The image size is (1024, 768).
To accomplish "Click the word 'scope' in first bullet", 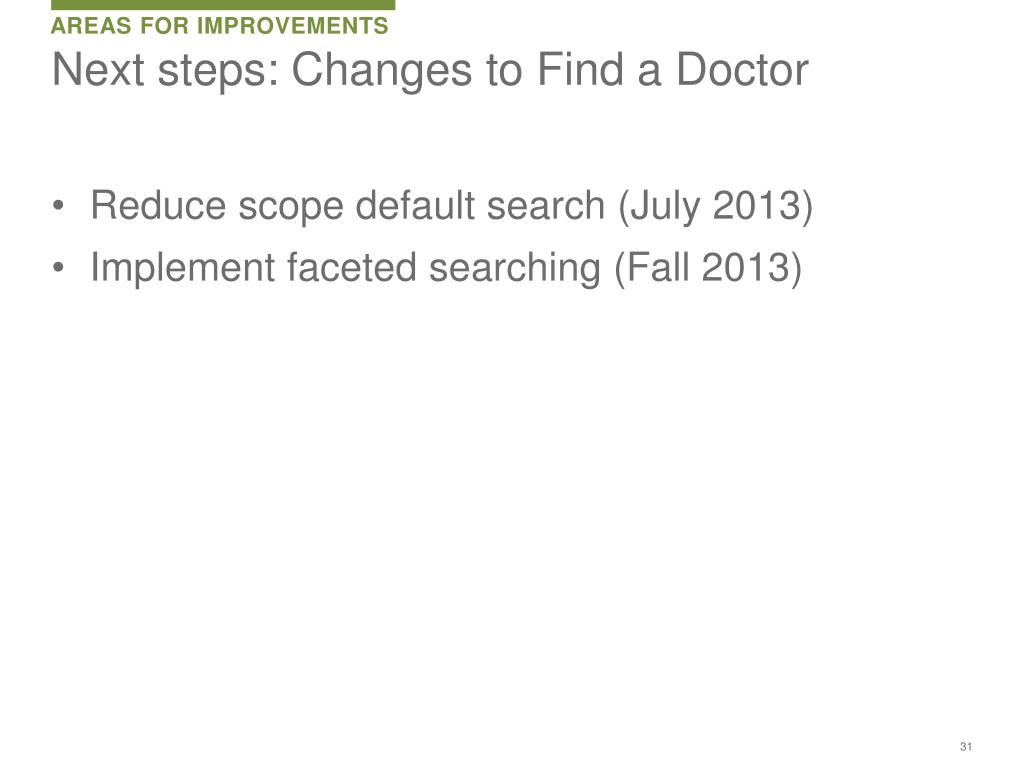I will click(x=291, y=208).
